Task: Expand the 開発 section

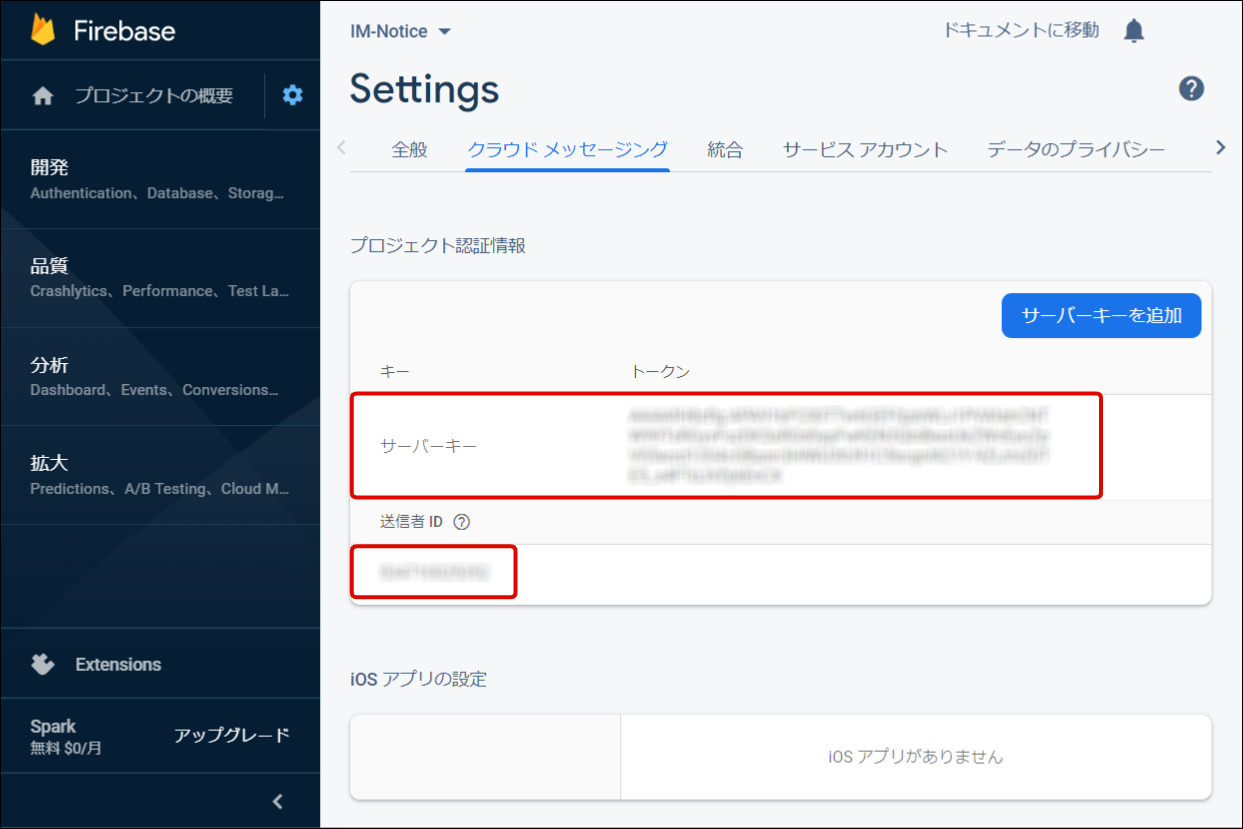Action: click(160, 180)
